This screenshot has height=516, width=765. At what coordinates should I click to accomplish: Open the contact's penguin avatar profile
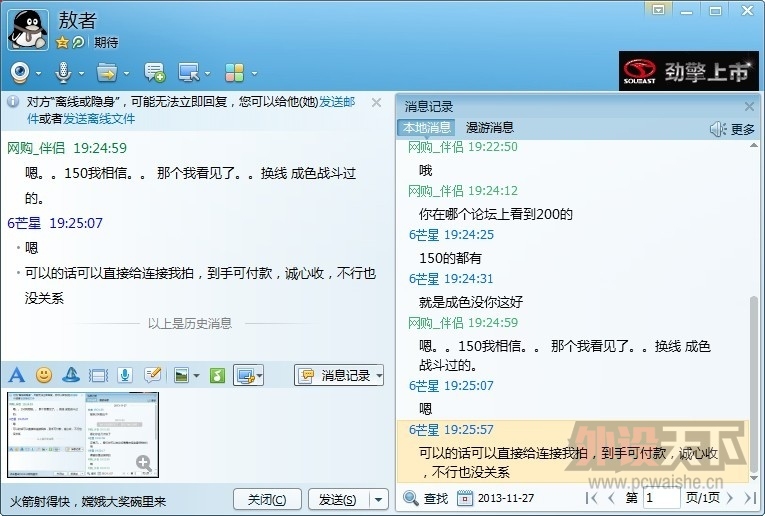coord(28,30)
